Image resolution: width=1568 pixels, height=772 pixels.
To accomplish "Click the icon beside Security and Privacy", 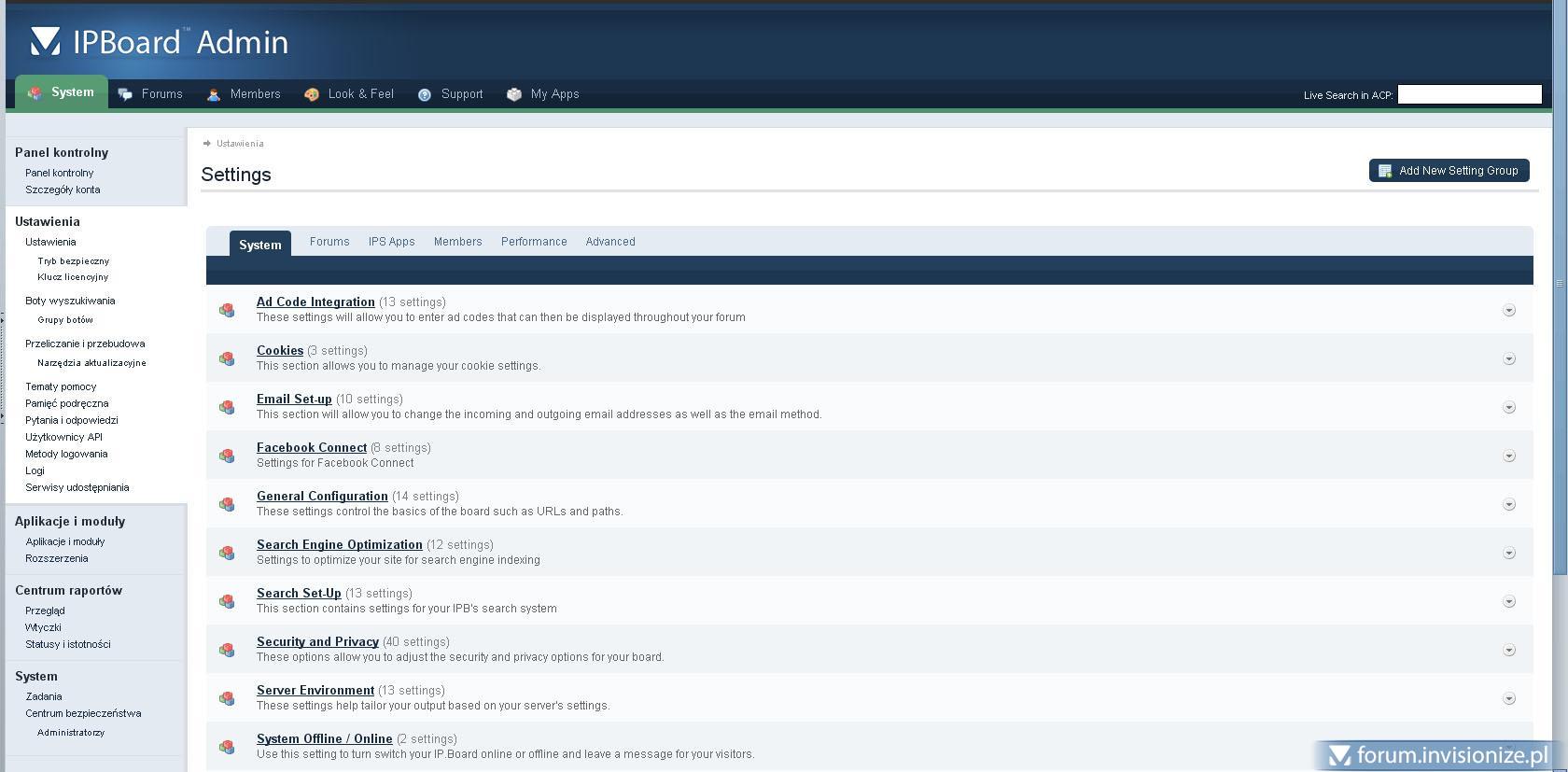I will click(227, 650).
